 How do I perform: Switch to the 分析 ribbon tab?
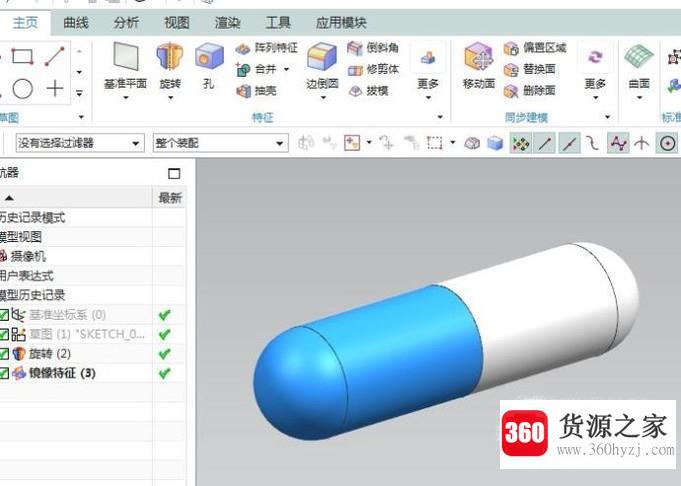(126, 23)
